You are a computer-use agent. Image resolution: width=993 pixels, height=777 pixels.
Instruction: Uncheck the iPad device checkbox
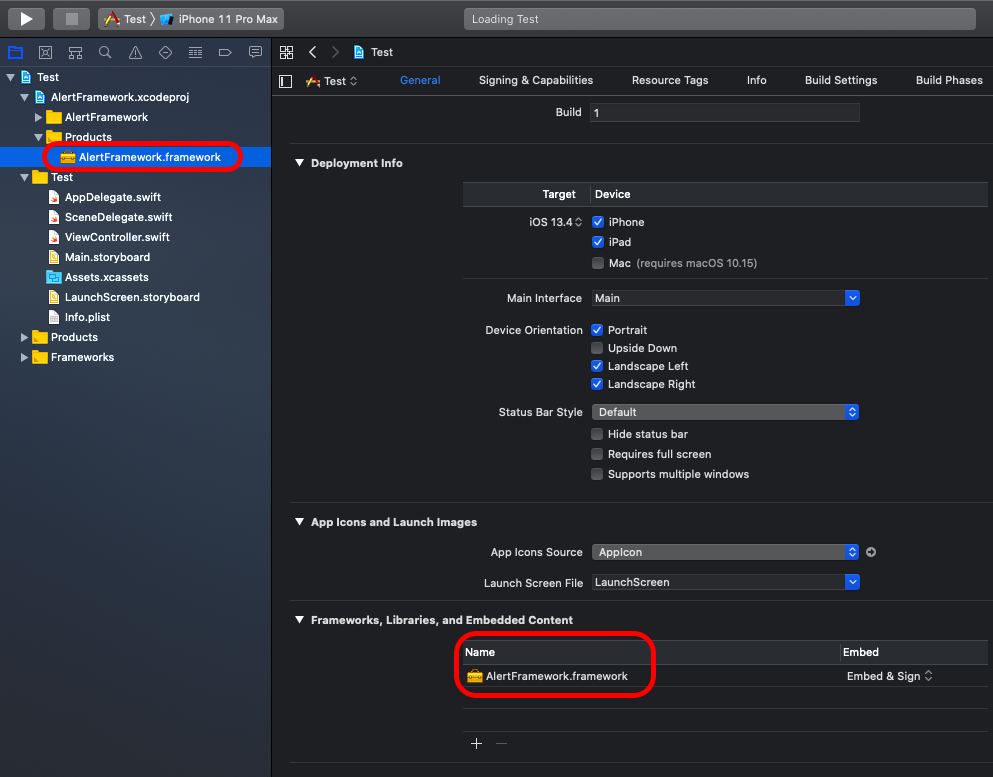pyautogui.click(x=598, y=242)
